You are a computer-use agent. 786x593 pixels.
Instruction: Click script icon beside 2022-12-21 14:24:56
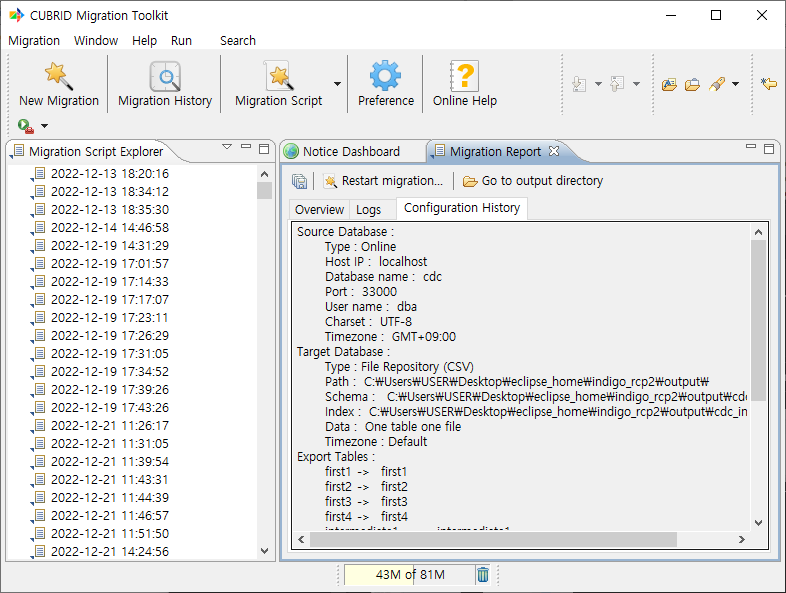pos(39,551)
